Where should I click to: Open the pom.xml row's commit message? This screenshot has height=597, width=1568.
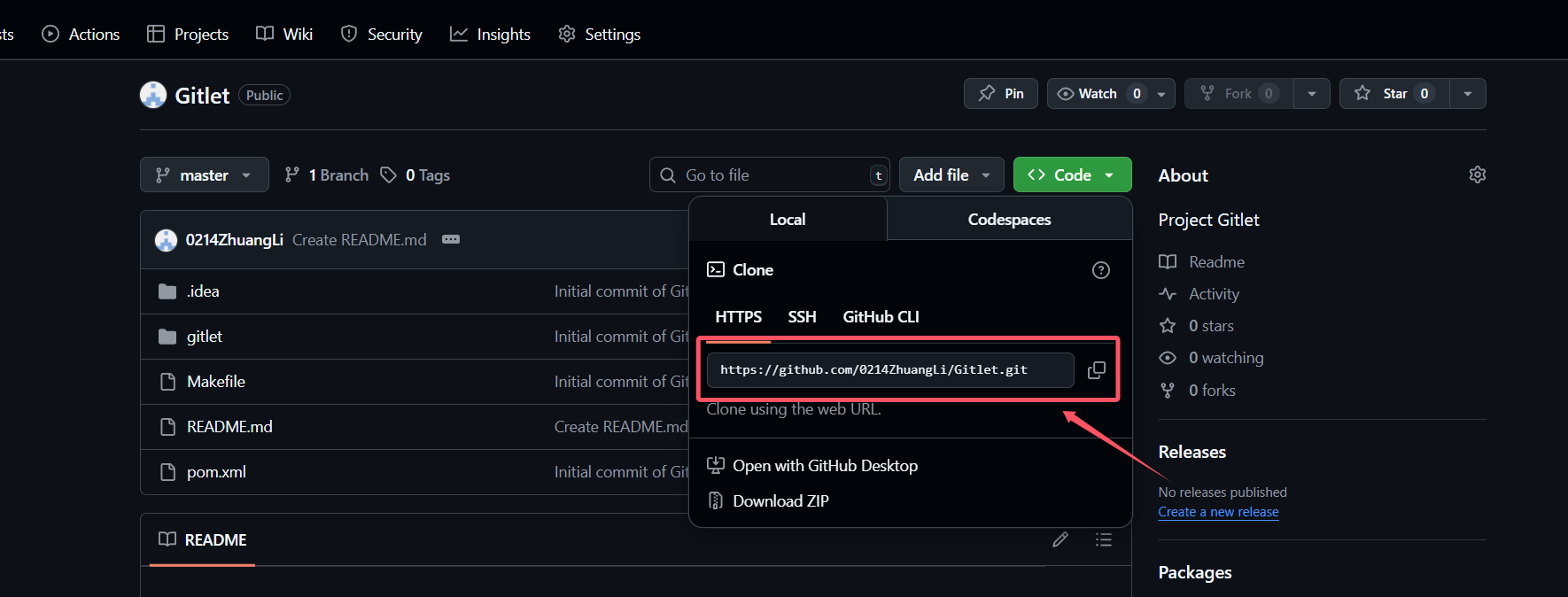tap(621, 472)
